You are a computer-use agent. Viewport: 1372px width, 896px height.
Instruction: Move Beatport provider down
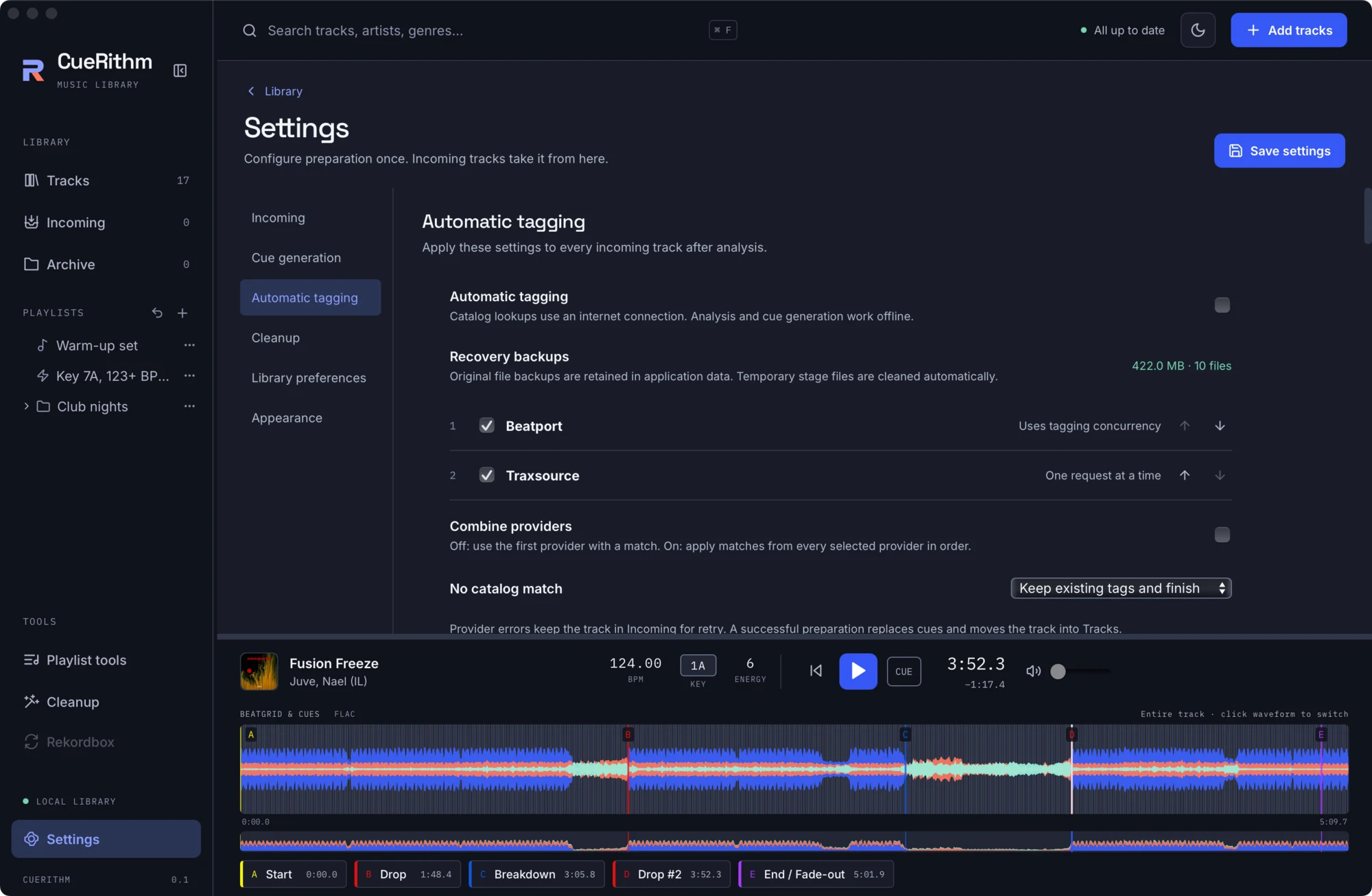[x=1220, y=426]
